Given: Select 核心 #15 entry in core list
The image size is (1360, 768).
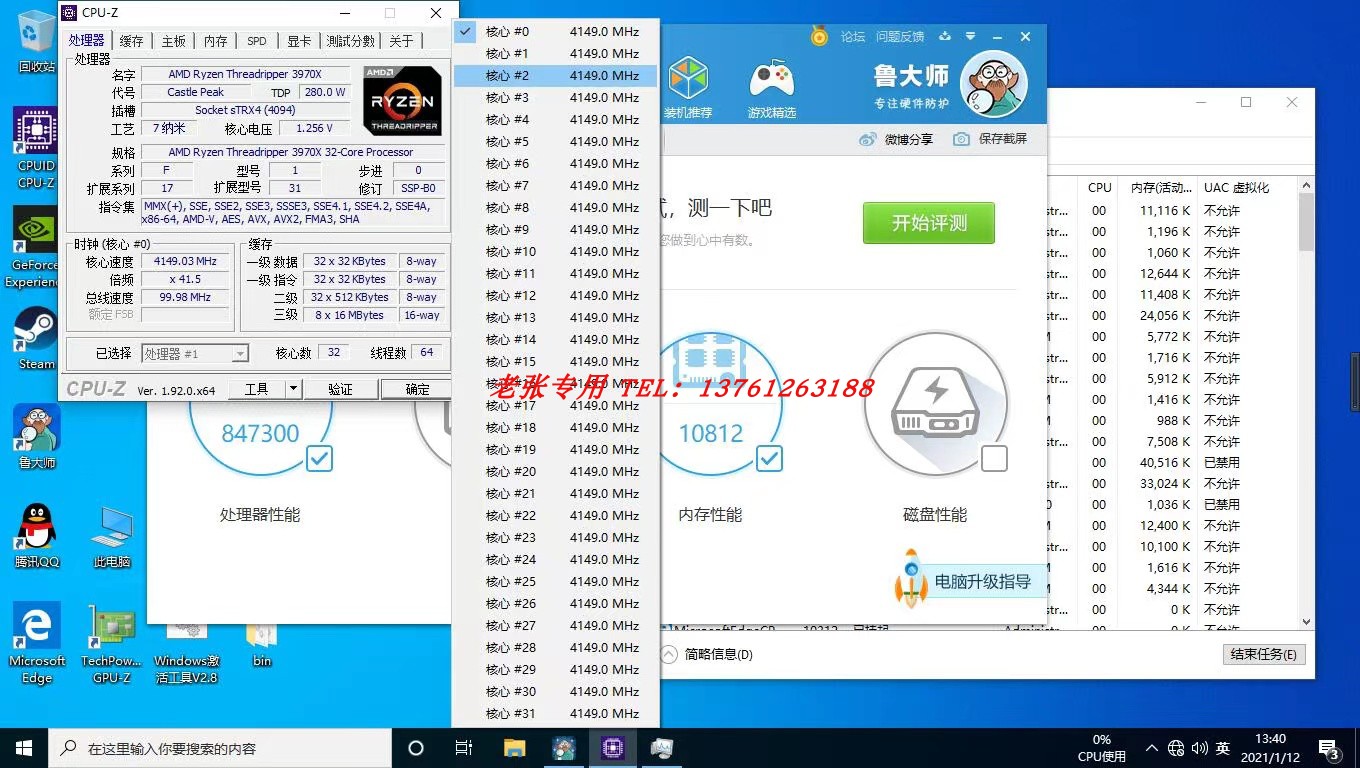Looking at the screenshot, I should 556,361.
